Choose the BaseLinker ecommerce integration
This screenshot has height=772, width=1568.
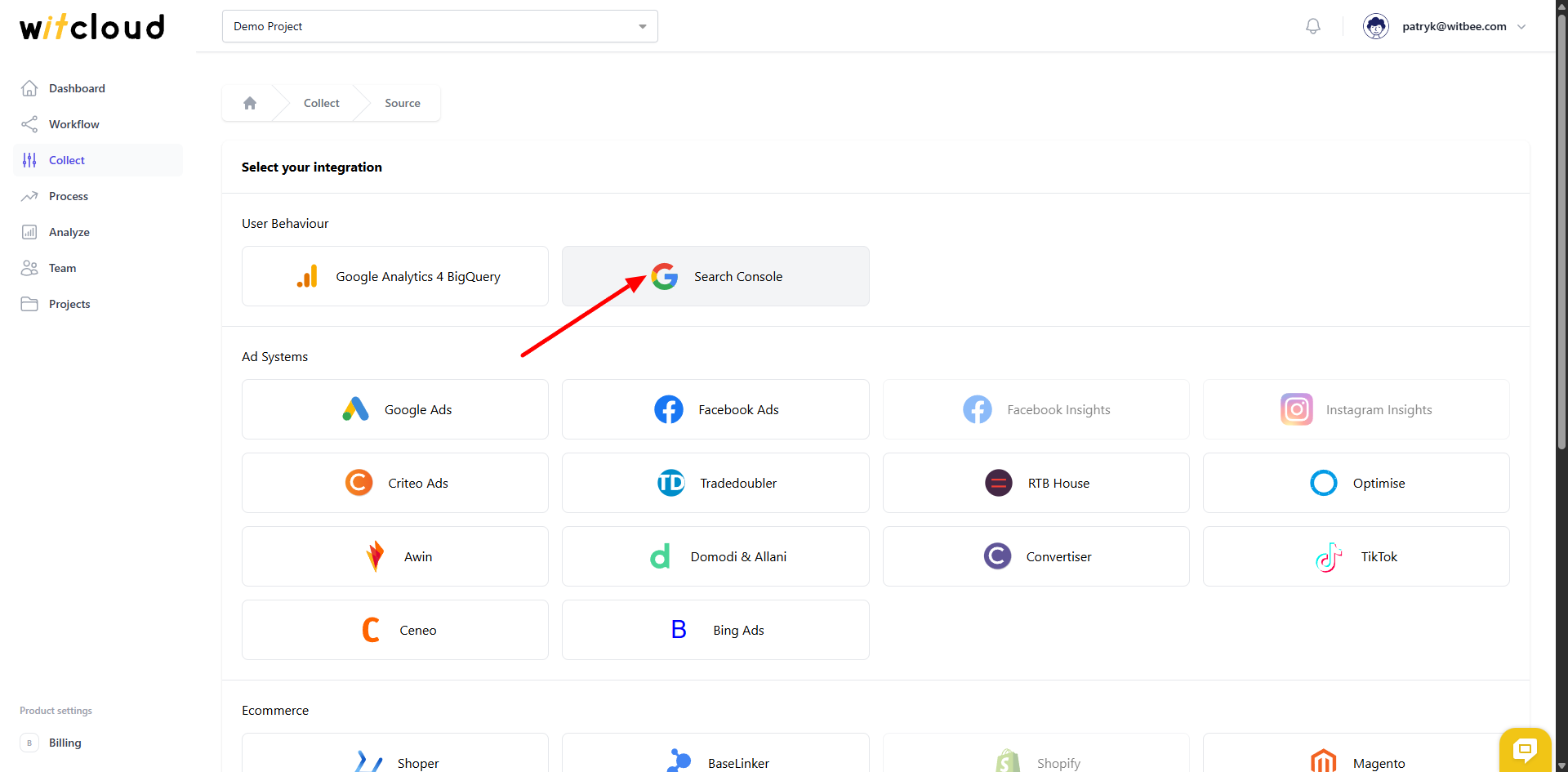pyautogui.click(x=715, y=753)
